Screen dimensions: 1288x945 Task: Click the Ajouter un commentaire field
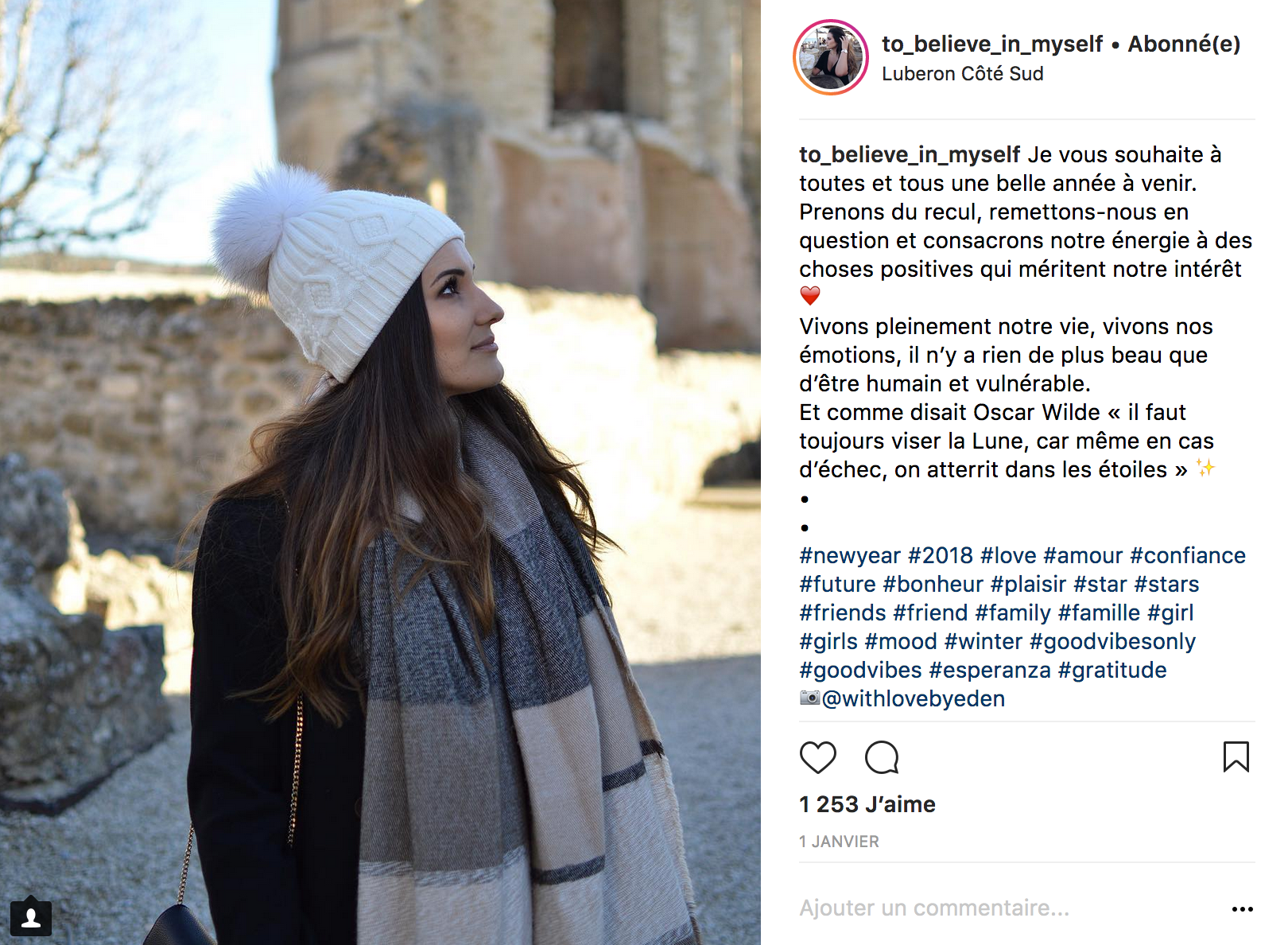pyautogui.click(x=1010, y=908)
